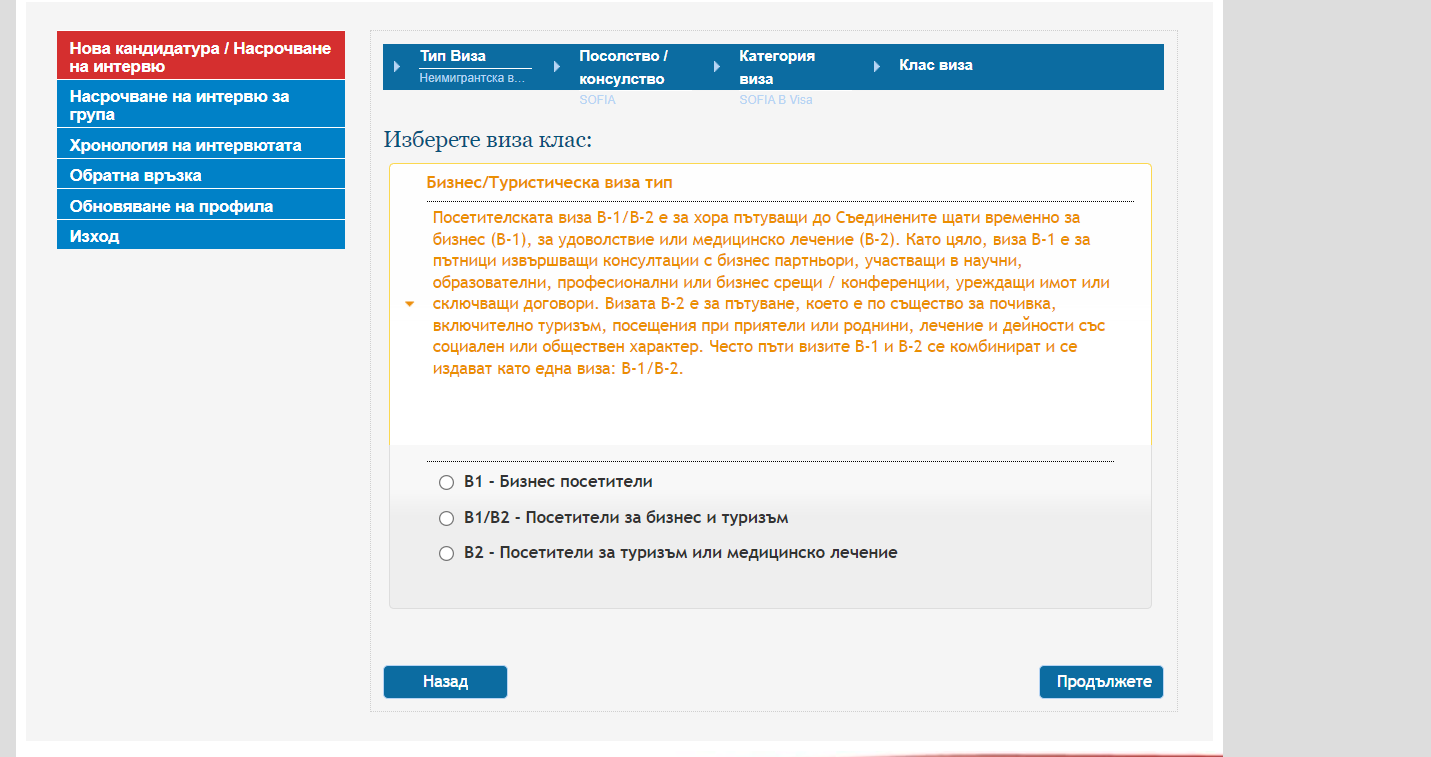Select the B1 - Бизнес посетители radio button
Image resolution: width=1431 pixels, height=757 pixels.
point(447,483)
